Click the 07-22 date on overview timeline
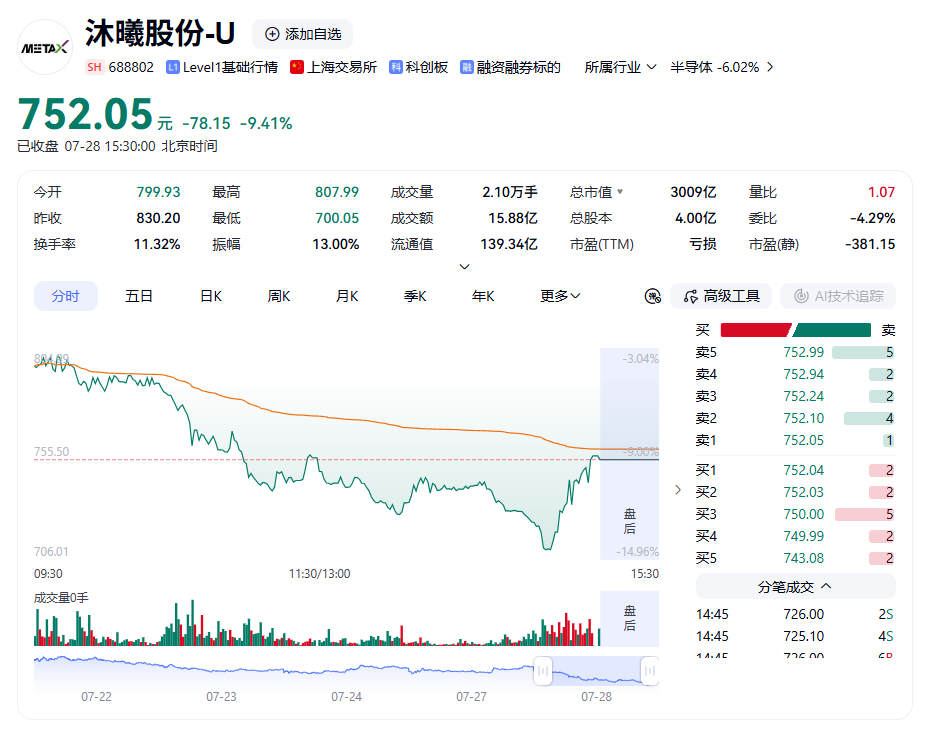Viewport: 927px width, 733px height. (x=96, y=697)
